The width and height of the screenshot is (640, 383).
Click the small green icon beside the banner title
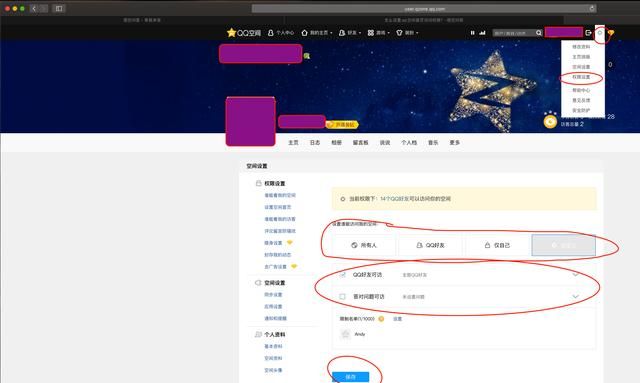tap(307, 56)
